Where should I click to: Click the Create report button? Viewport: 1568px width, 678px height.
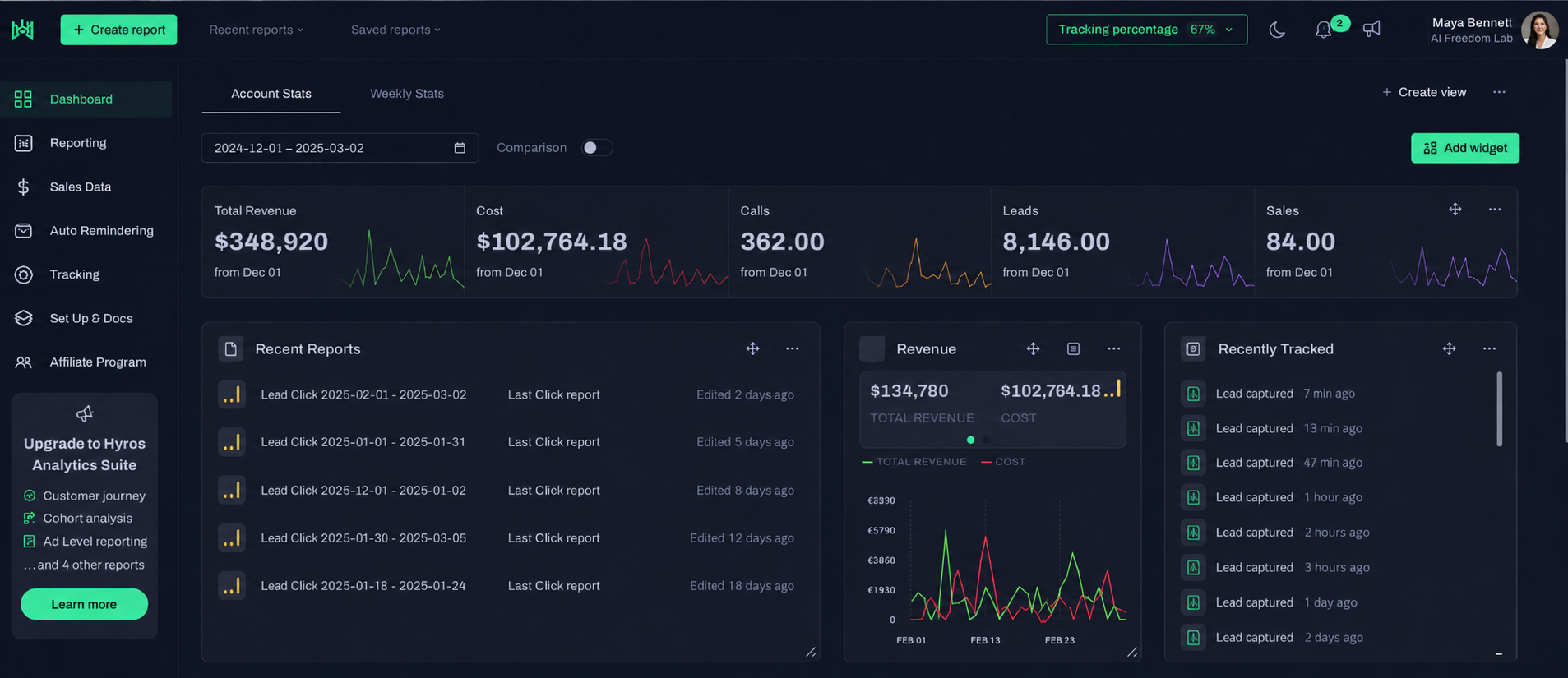pyautogui.click(x=118, y=30)
